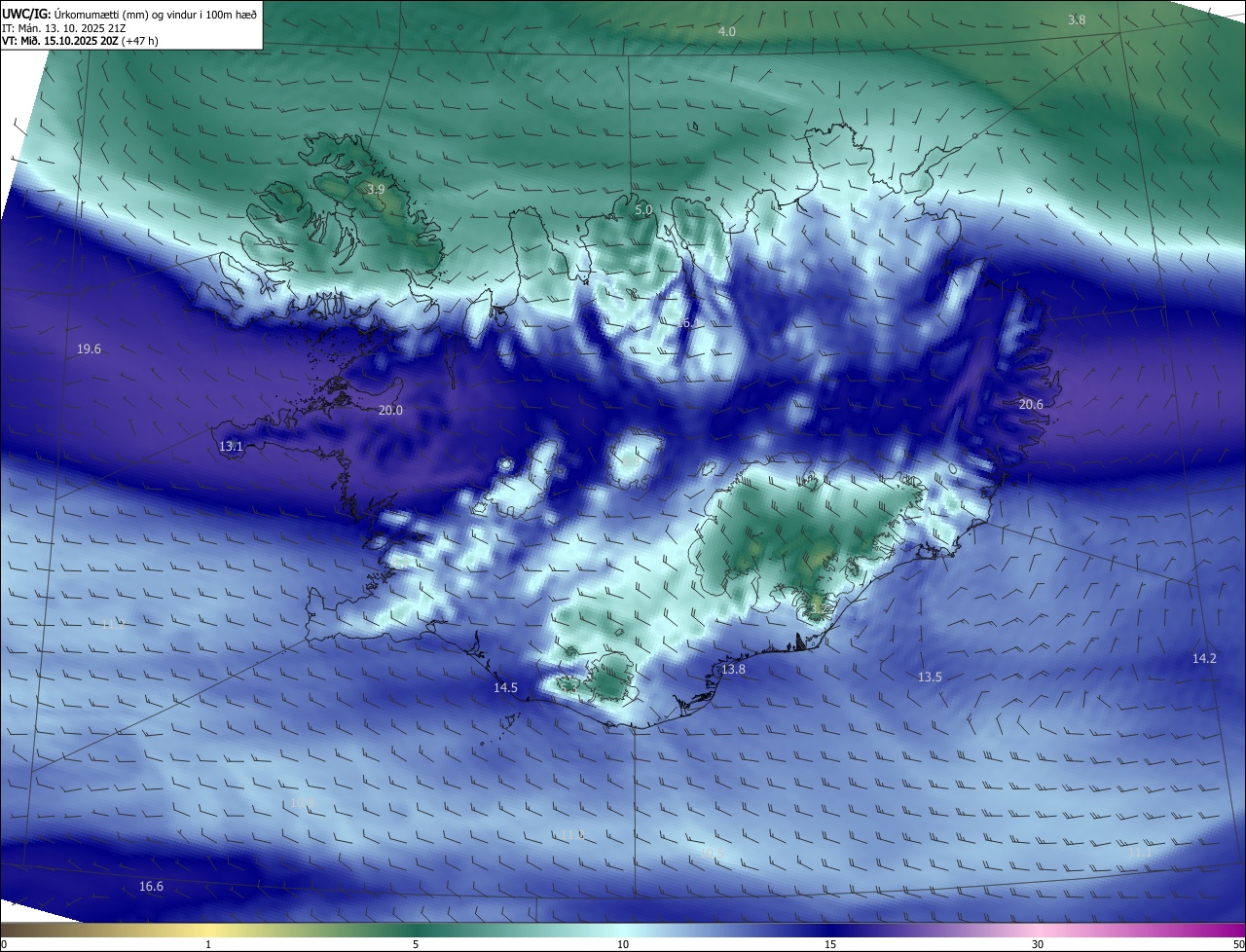Image resolution: width=1246 pixels, height=952 pixels.
Task: Click the color scale tick label 5
Action: (416, 944)
